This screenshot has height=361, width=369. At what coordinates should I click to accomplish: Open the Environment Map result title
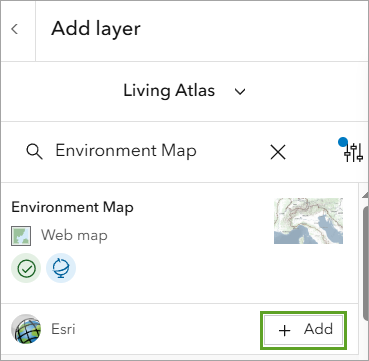click(x=72, y=207)
